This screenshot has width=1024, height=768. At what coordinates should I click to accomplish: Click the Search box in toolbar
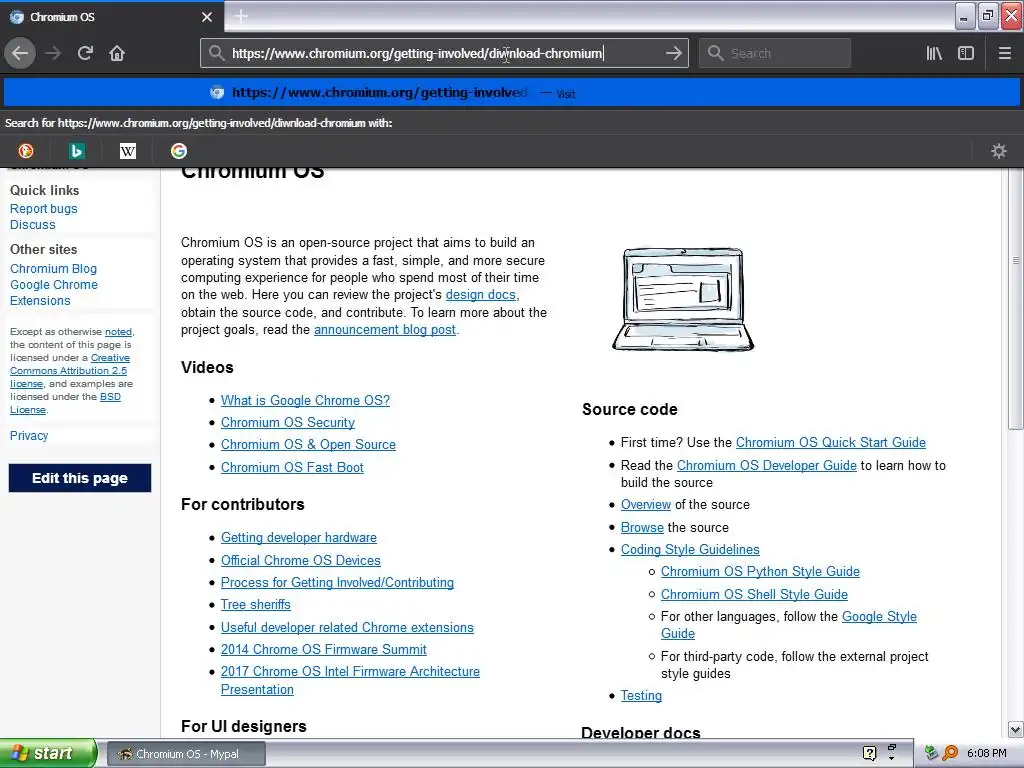(x=775, y=54)
